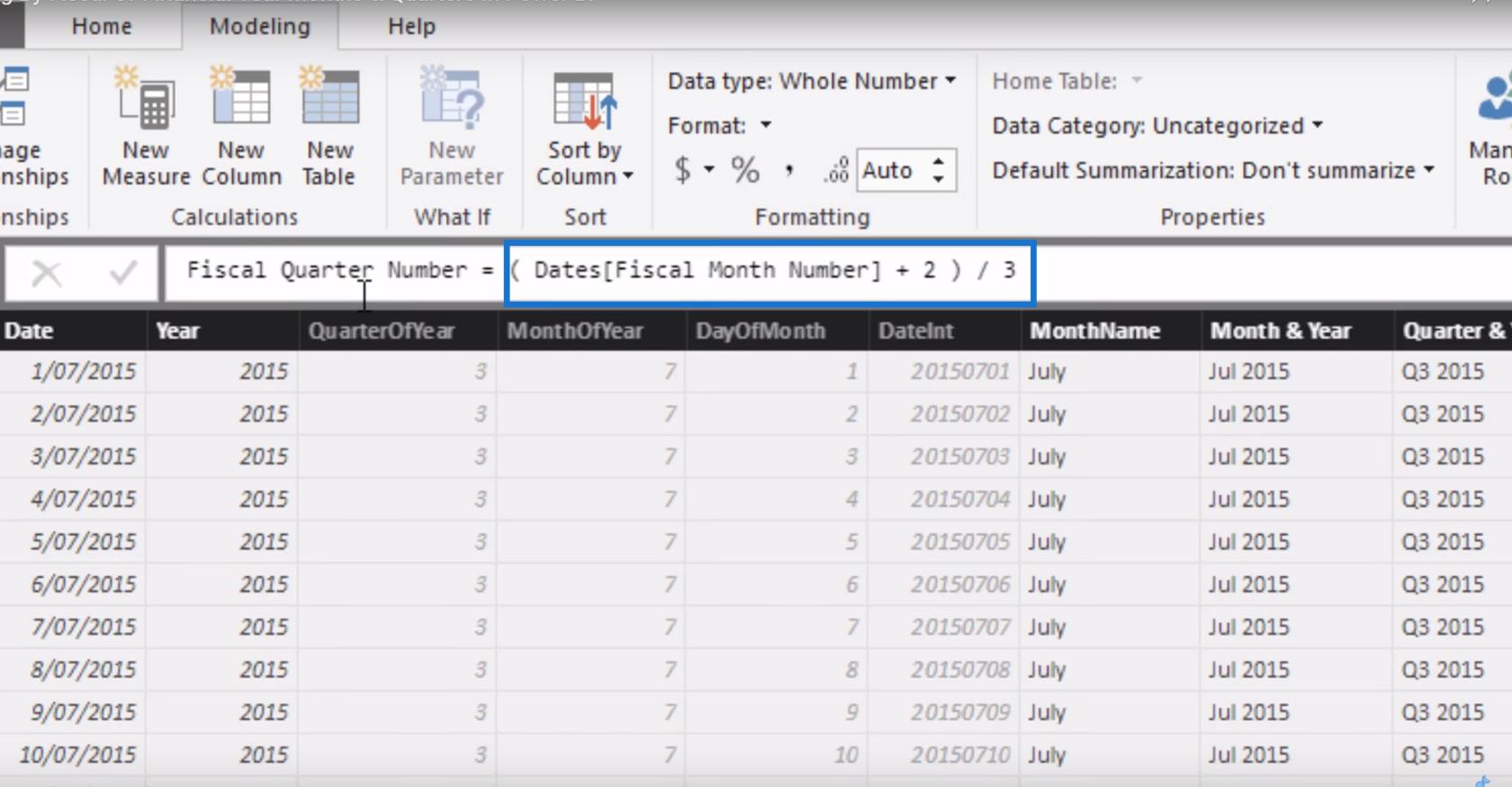The height and width of the screenshot is (787, 1512).
Task: Decrease decimal places with the down arrow
Action: point(939,179)
